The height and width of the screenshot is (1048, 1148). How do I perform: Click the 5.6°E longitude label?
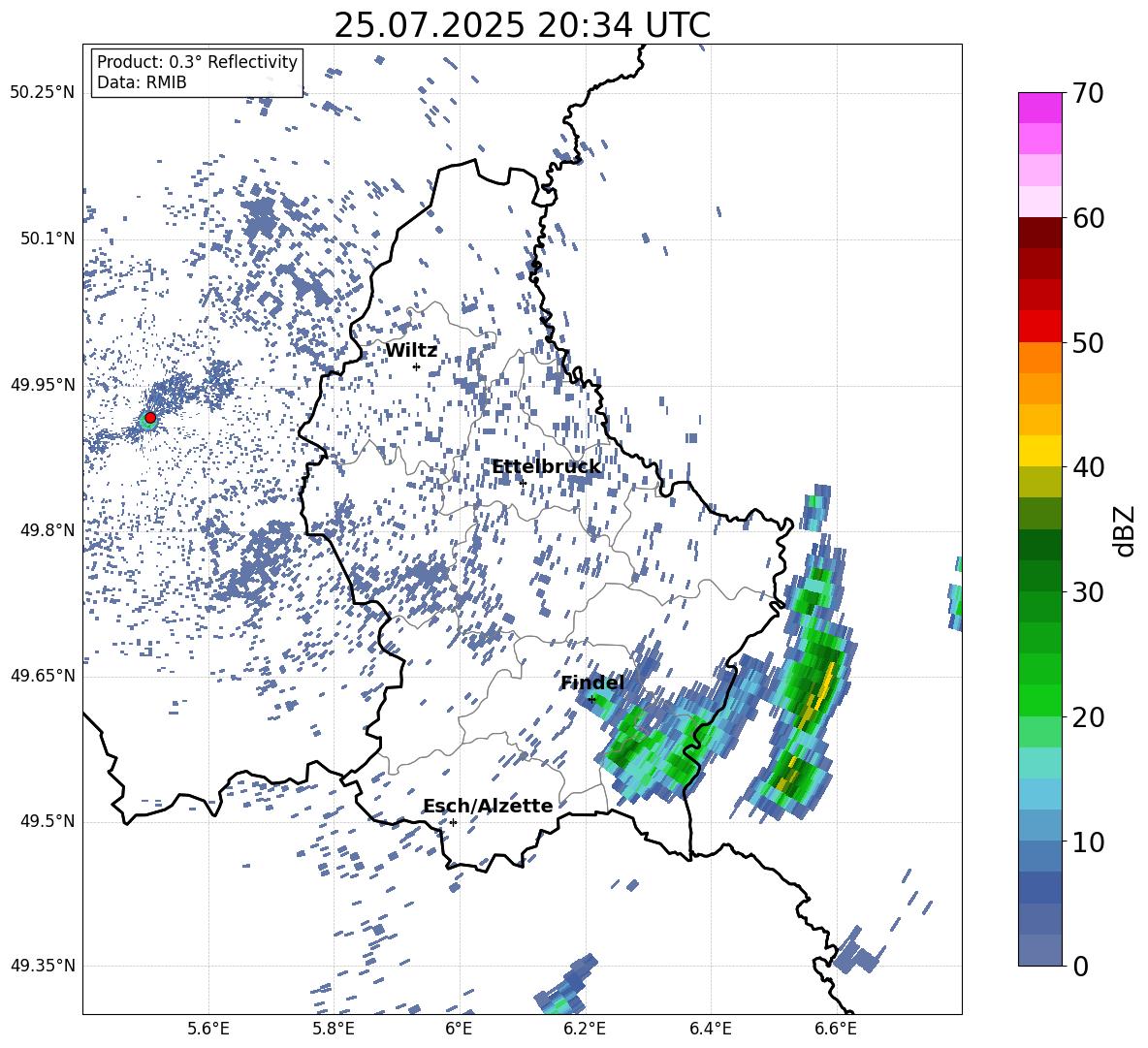pyautogui.click(x=208, y=1029)
